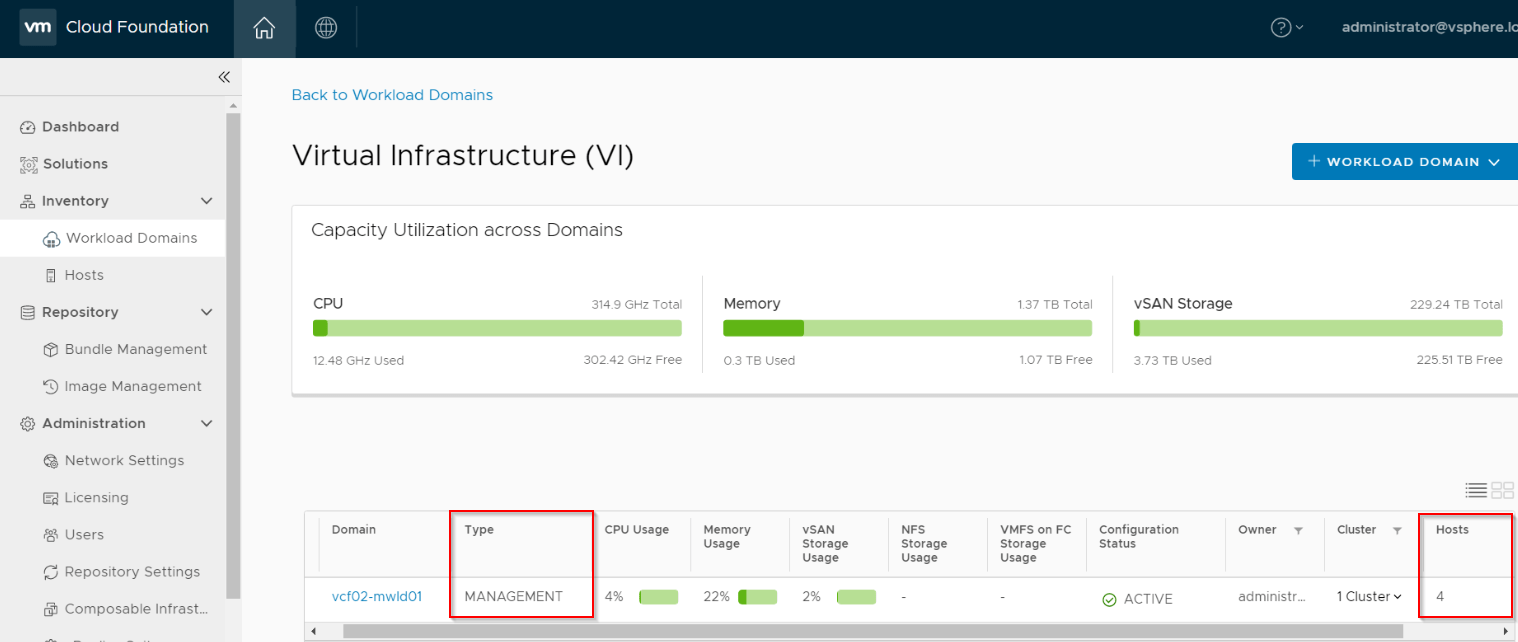Click Virtual Infrastructure (VI) heading
The image size is (1518, 642).
(463, 156)
